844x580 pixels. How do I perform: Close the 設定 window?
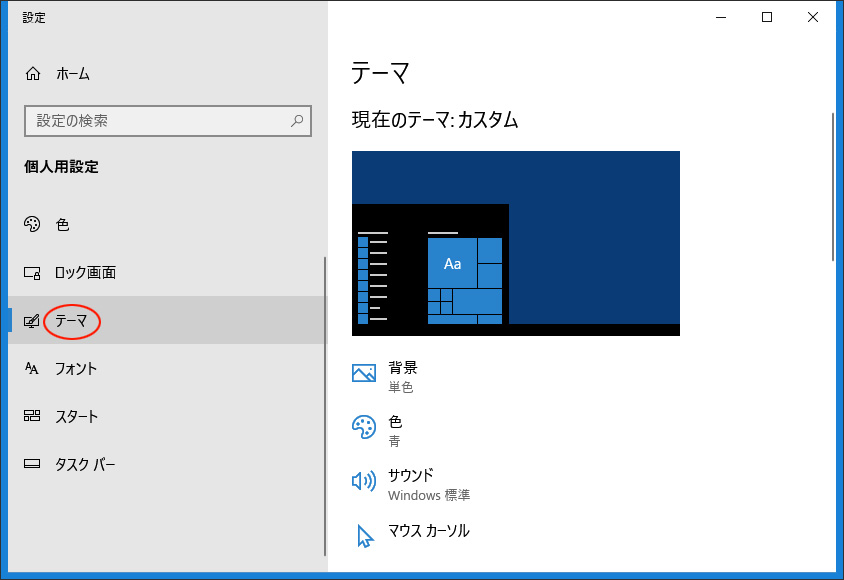[813, 17]
